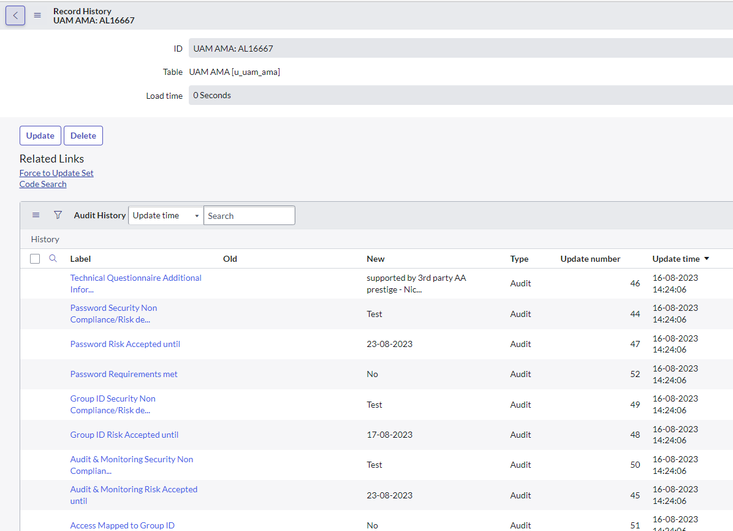Screen dimensions: 733x531
Task: Open Force to Update Set link
Action: (x=56, y=173)
